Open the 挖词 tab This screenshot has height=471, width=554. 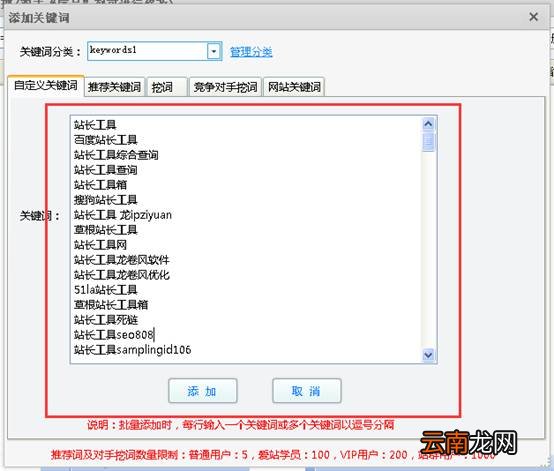click(x=167, y=87)
